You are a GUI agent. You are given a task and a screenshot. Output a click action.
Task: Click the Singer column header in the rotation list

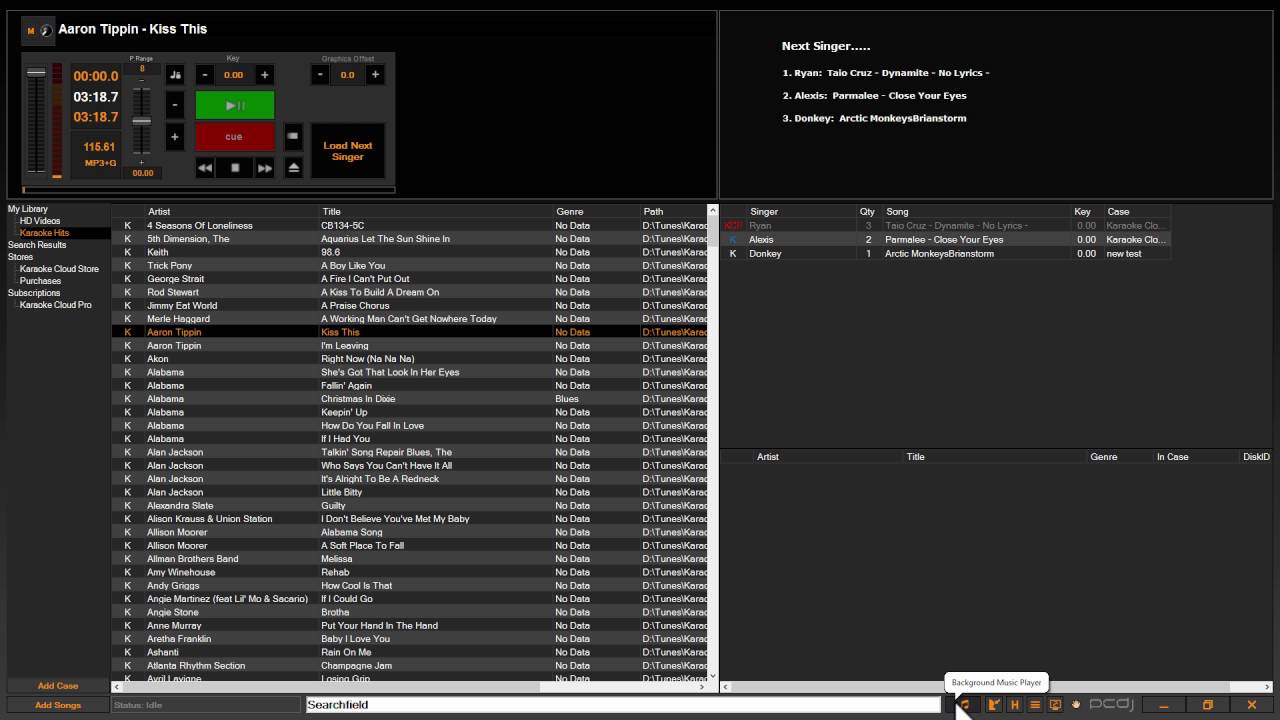point(801,211)
